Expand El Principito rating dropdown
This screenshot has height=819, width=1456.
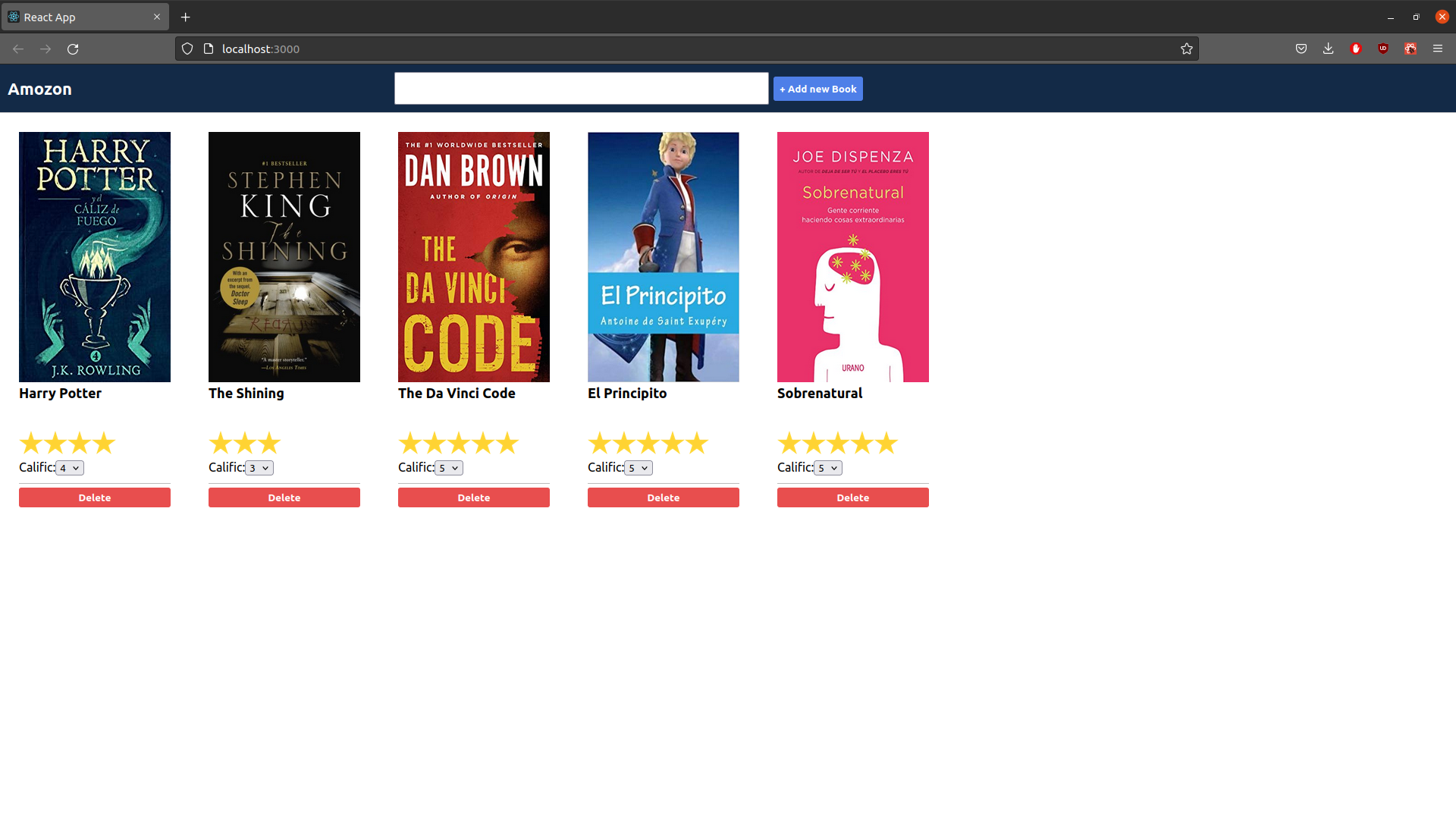639,468
